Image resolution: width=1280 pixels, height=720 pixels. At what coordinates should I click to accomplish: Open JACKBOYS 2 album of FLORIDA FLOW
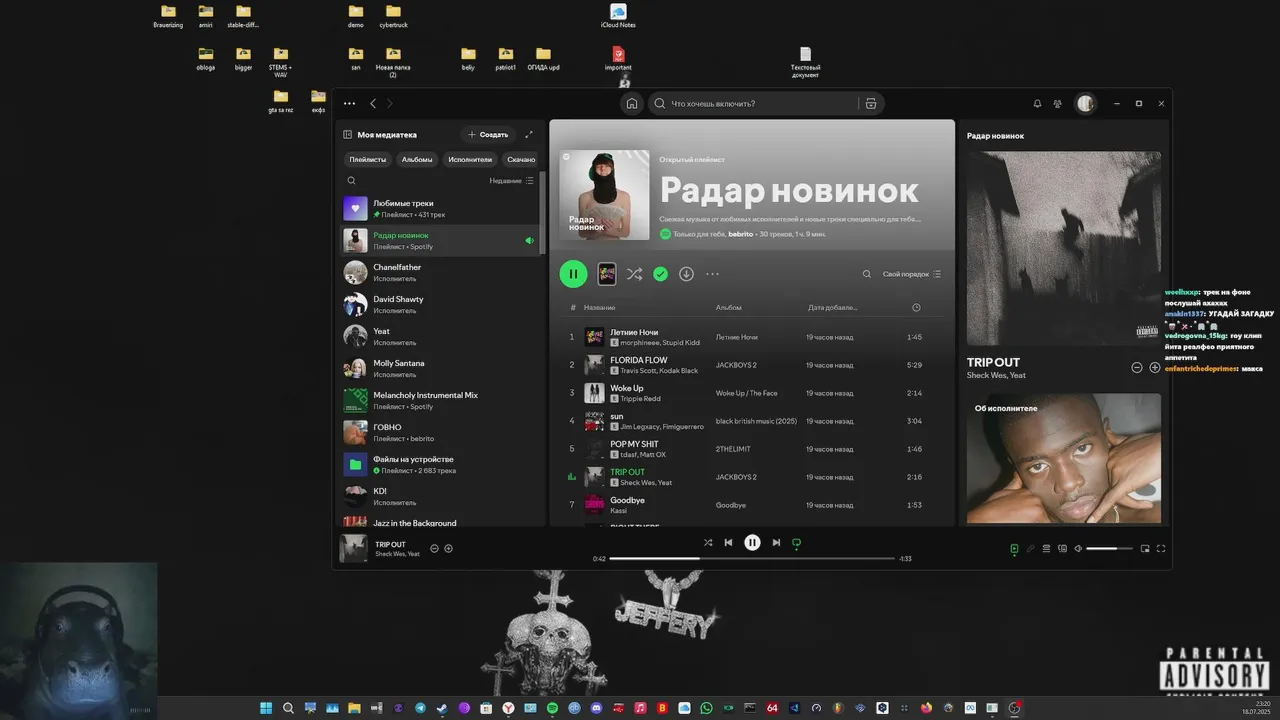[736, 365]
